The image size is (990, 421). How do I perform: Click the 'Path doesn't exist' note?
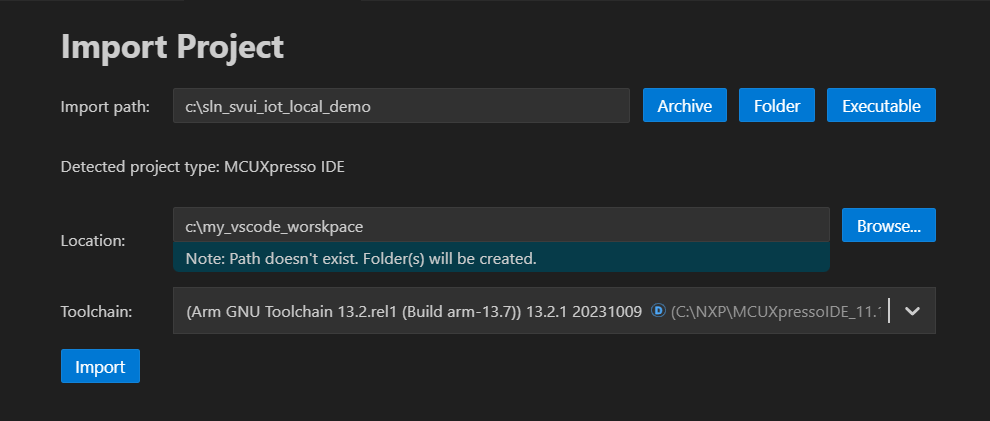[x=361, y=258]
